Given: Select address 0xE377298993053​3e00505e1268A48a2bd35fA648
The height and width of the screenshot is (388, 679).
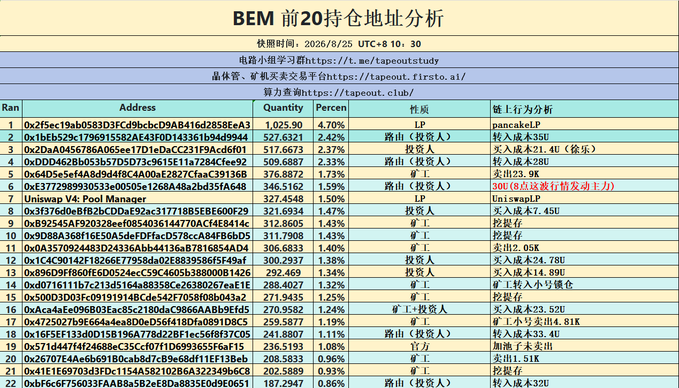Looking at the screenshot, I should click(x=138, y=186).
